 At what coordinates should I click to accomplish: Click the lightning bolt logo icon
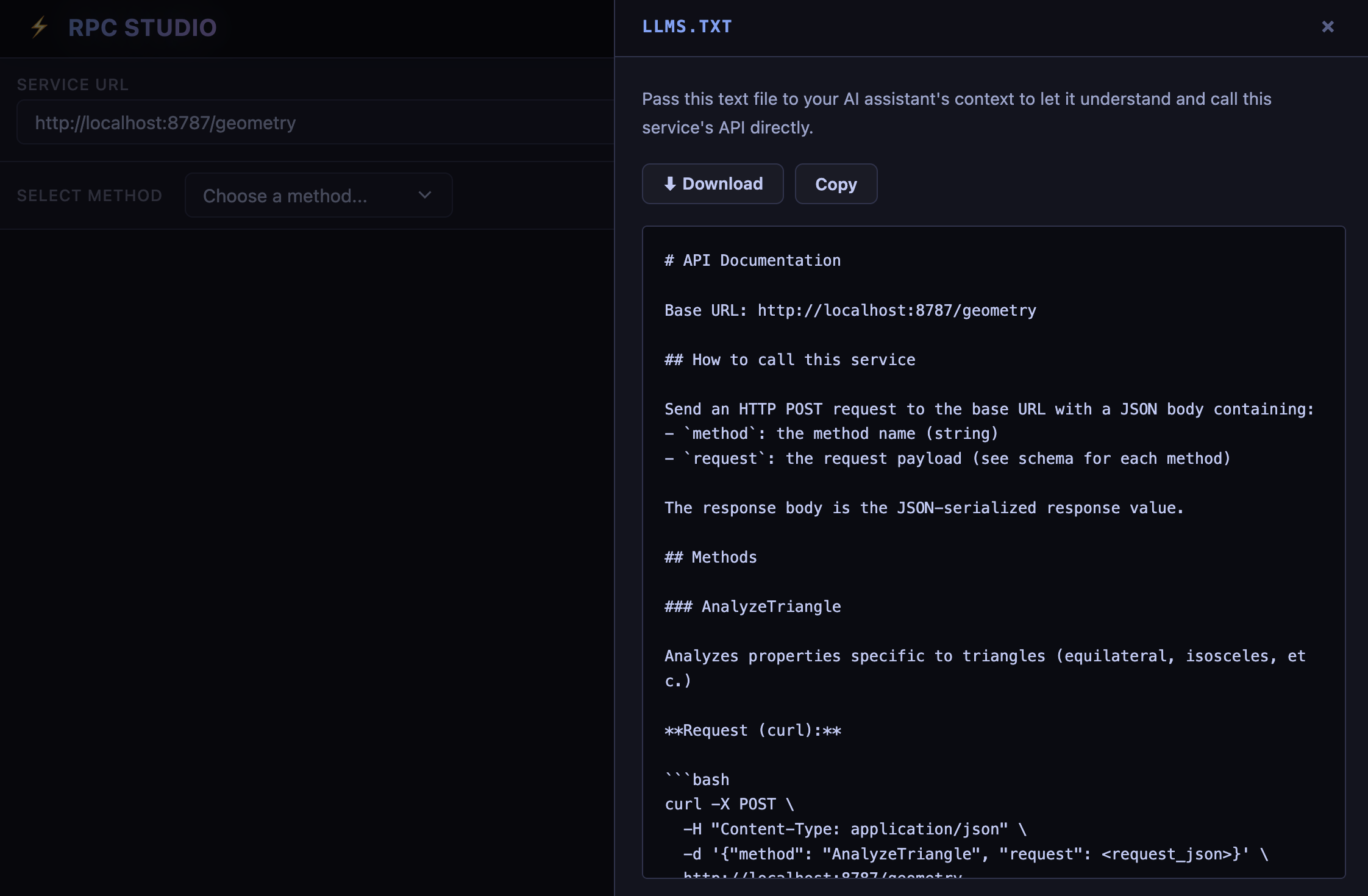click(x=40, y=27)
